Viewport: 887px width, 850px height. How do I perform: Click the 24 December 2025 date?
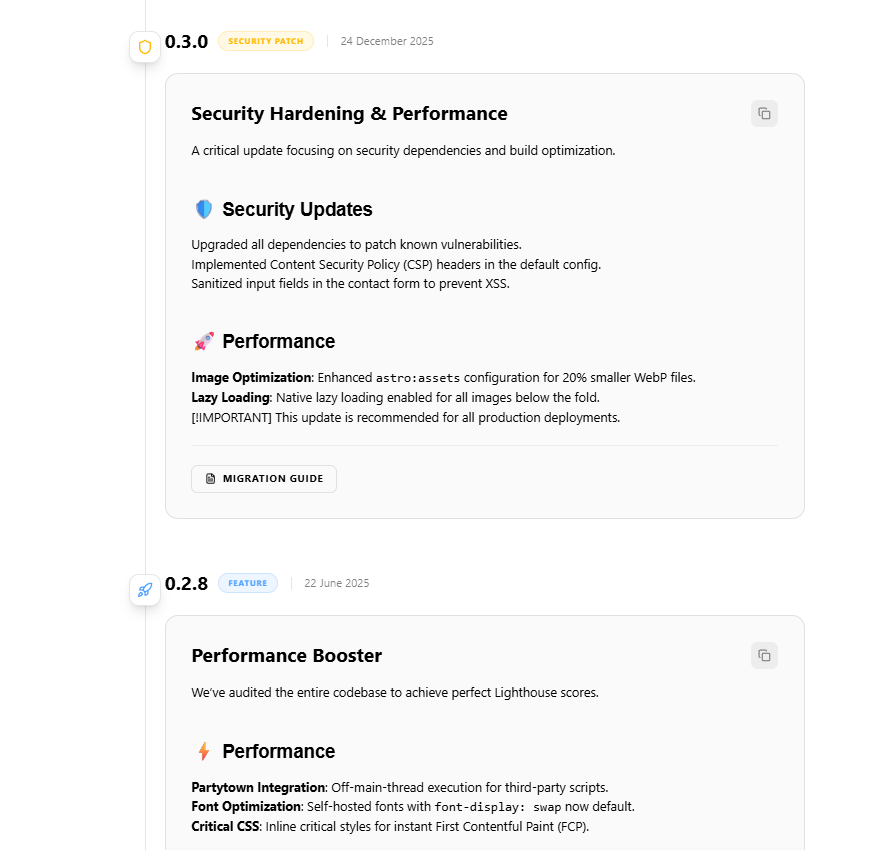pos(387,41)
